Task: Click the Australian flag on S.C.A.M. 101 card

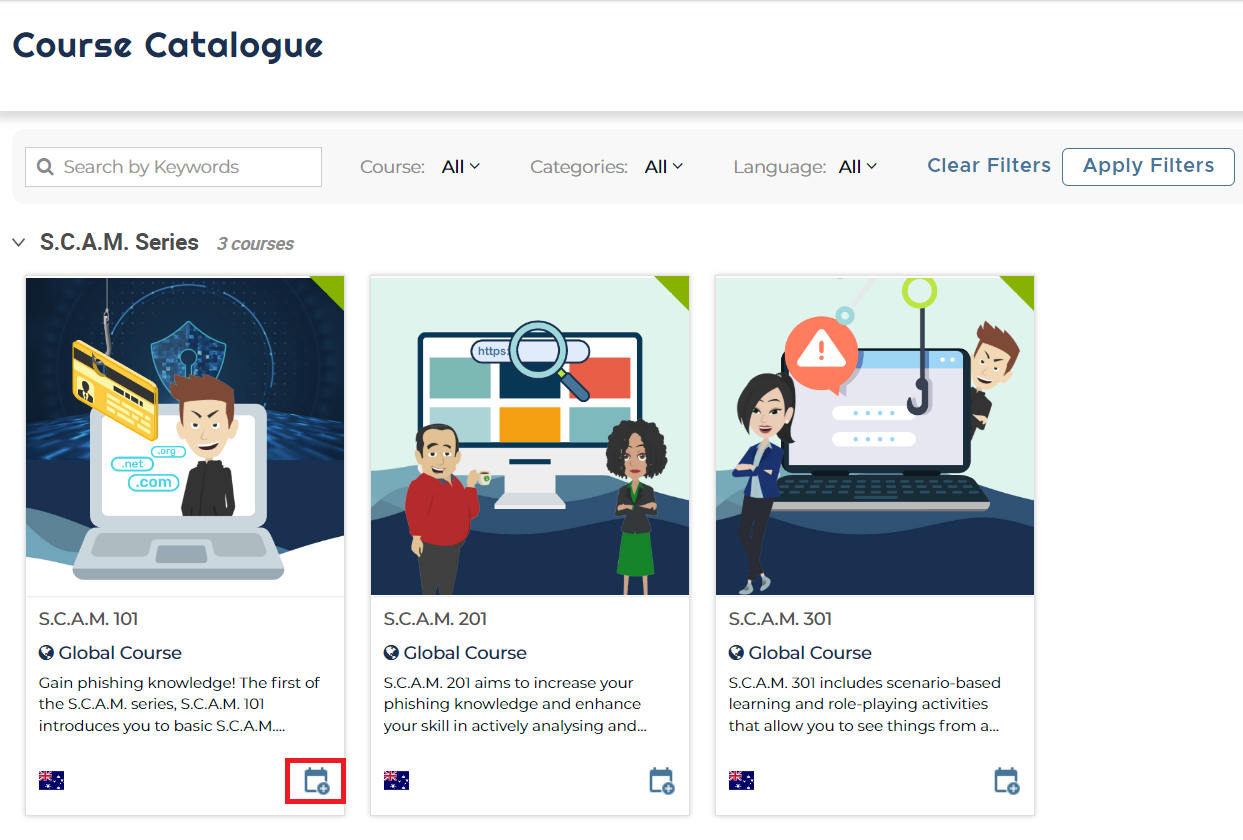Action: [x=51, y=780]
